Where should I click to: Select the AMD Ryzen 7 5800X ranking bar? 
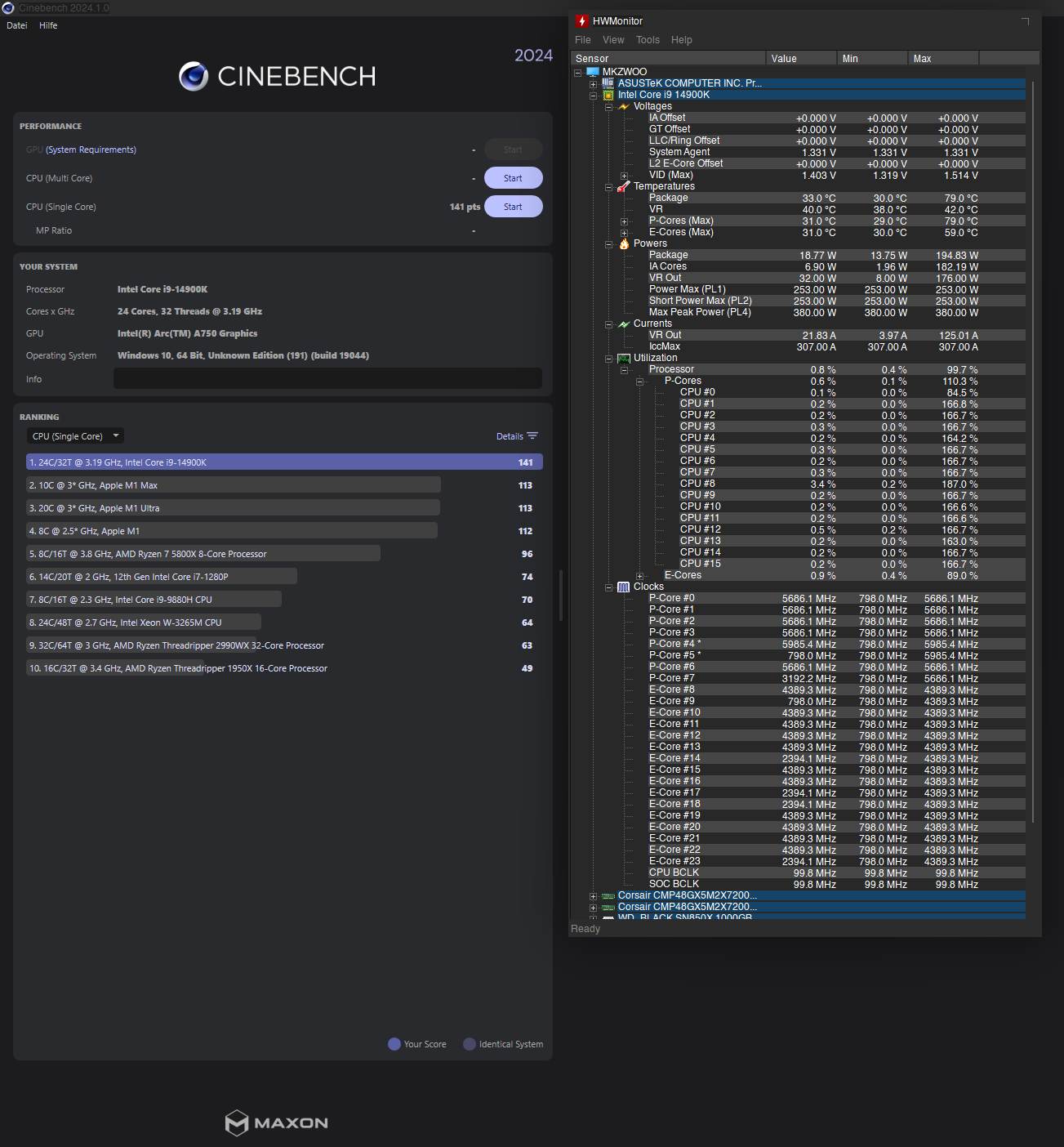pyautogui.click(x=203, y=554)
